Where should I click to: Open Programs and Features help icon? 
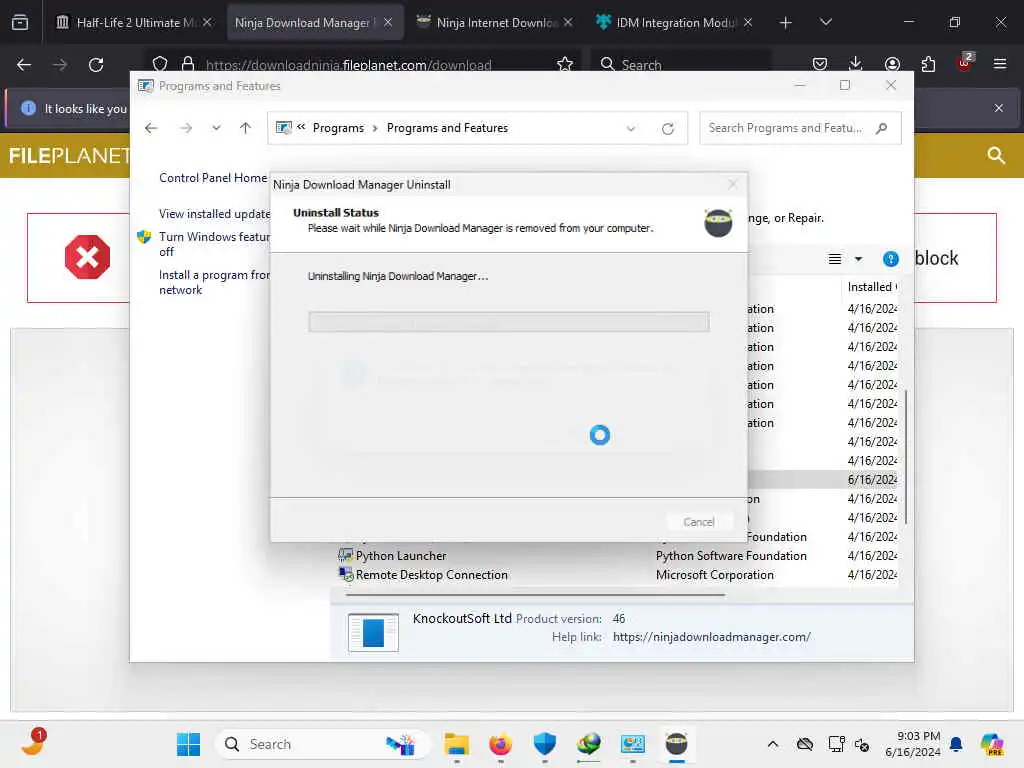890,259
